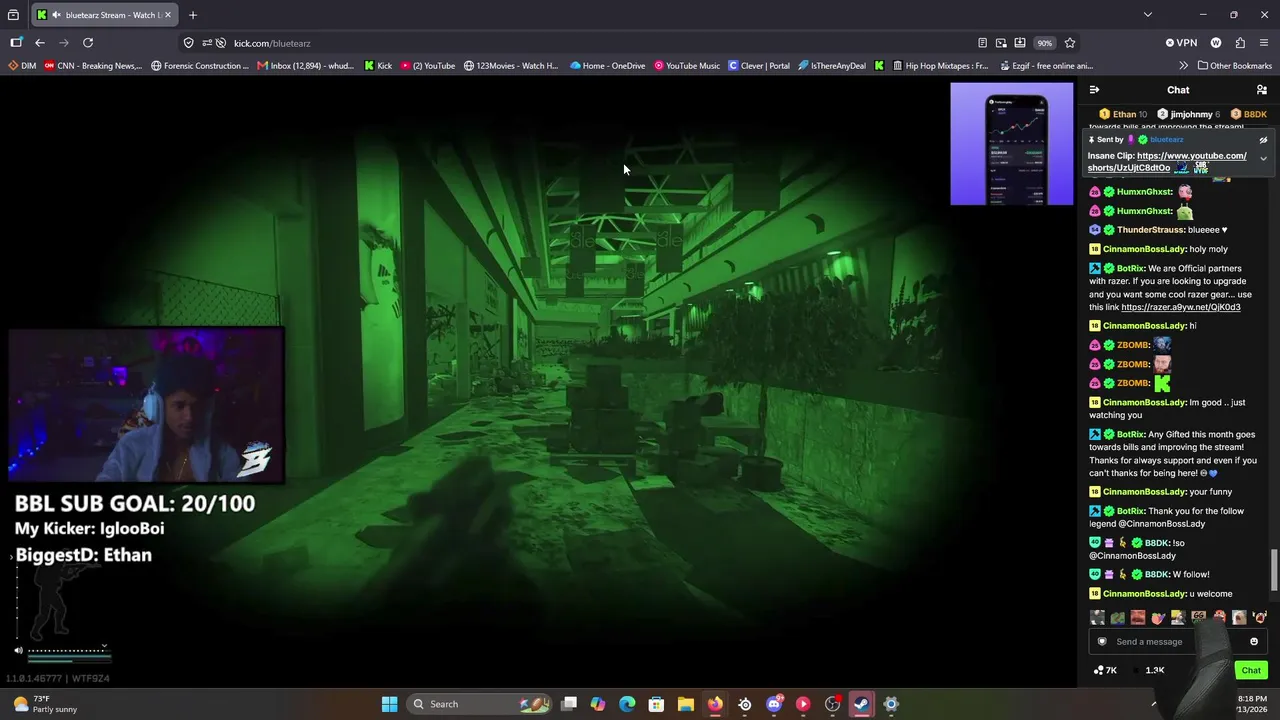Open the site security shield icon
Screen dimensions: 1280x720
(x=188, y=43)
